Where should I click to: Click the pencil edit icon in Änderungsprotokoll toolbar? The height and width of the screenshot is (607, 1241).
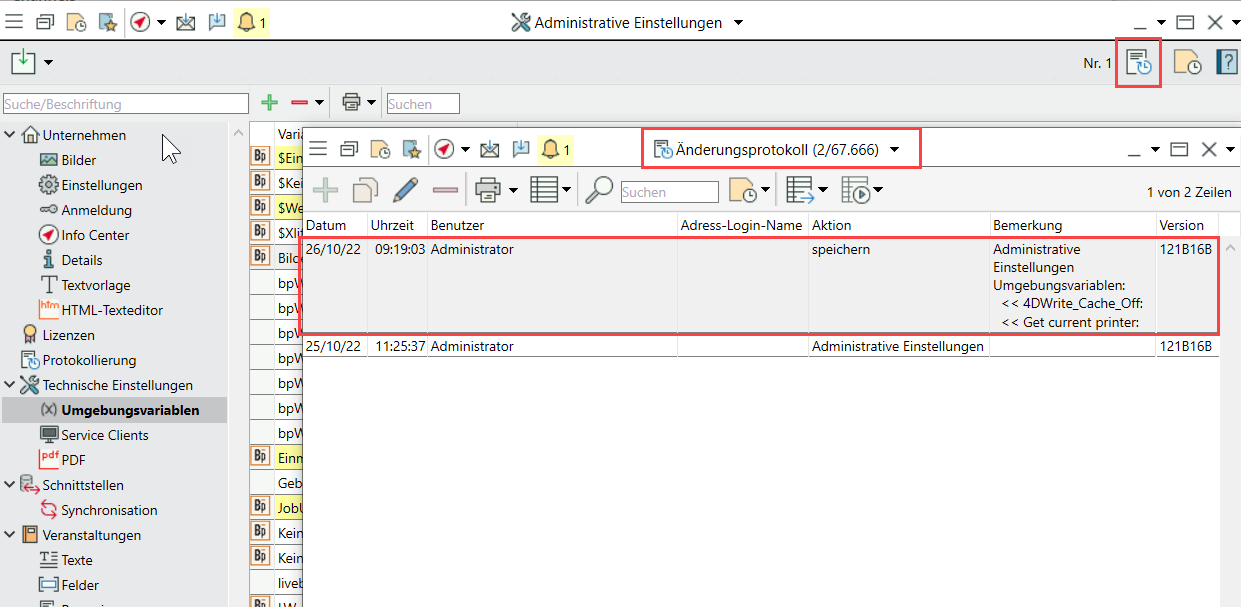point(405,190)
